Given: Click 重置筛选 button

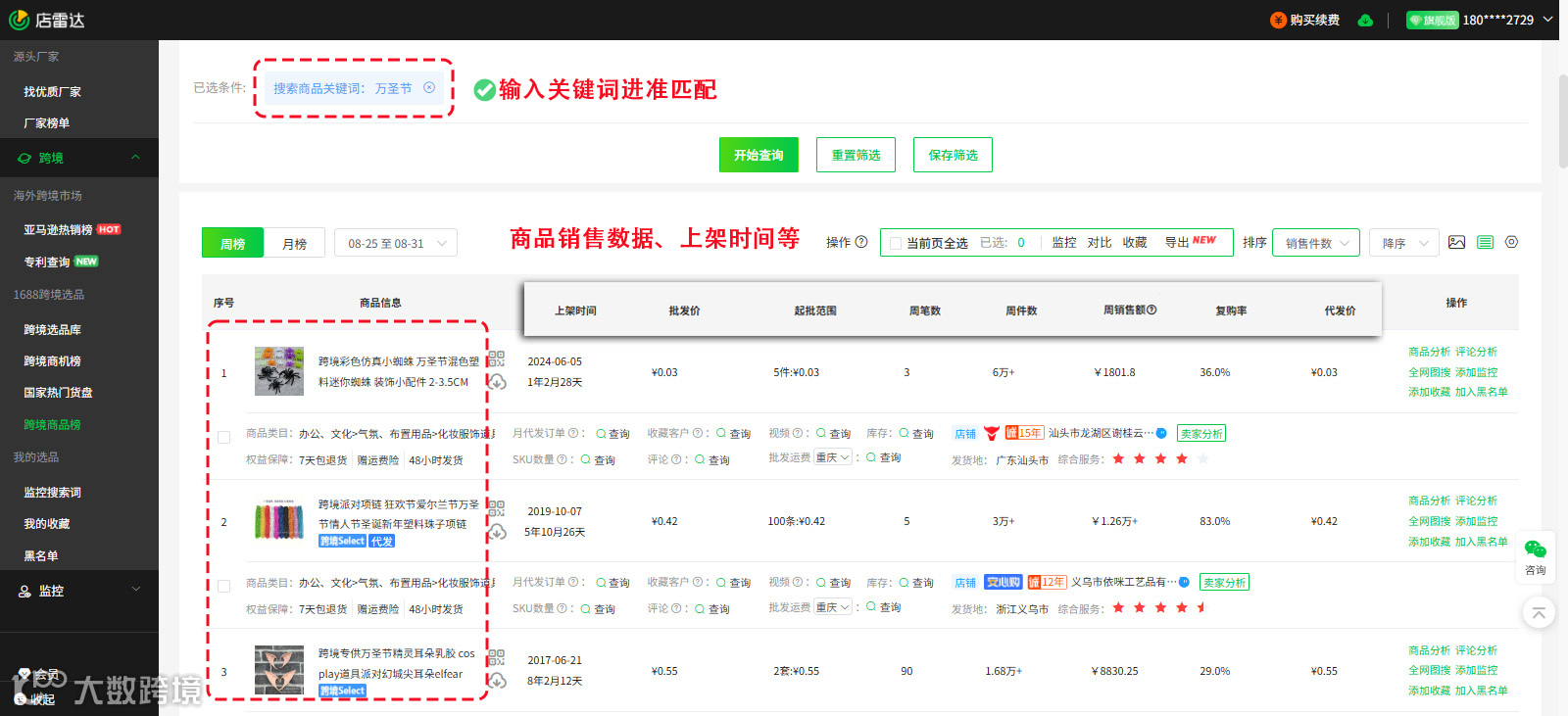Looking at the screenshot, I should coord(856,155).
